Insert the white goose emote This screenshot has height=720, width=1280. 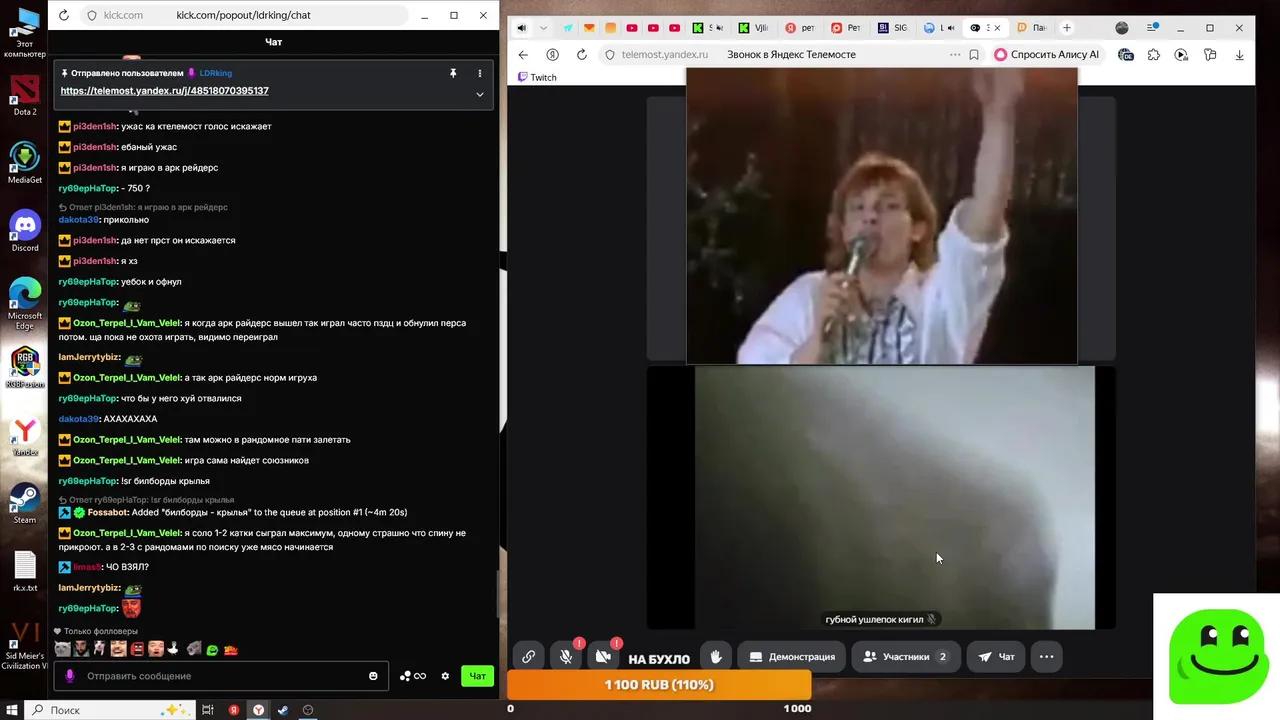pos(174,649)
